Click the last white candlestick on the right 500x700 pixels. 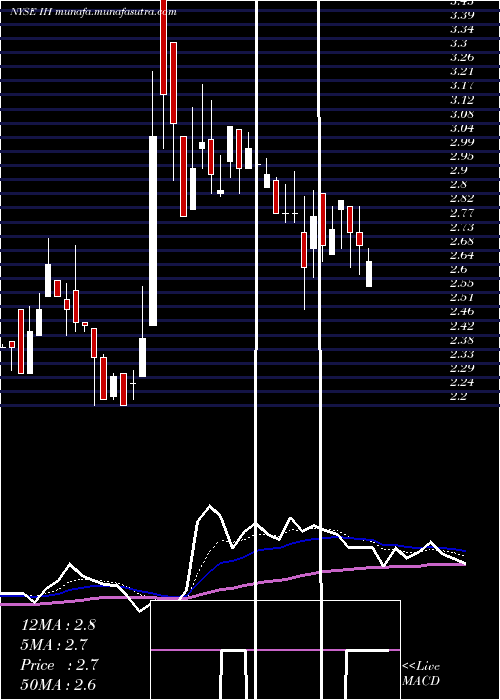[369, 274]
